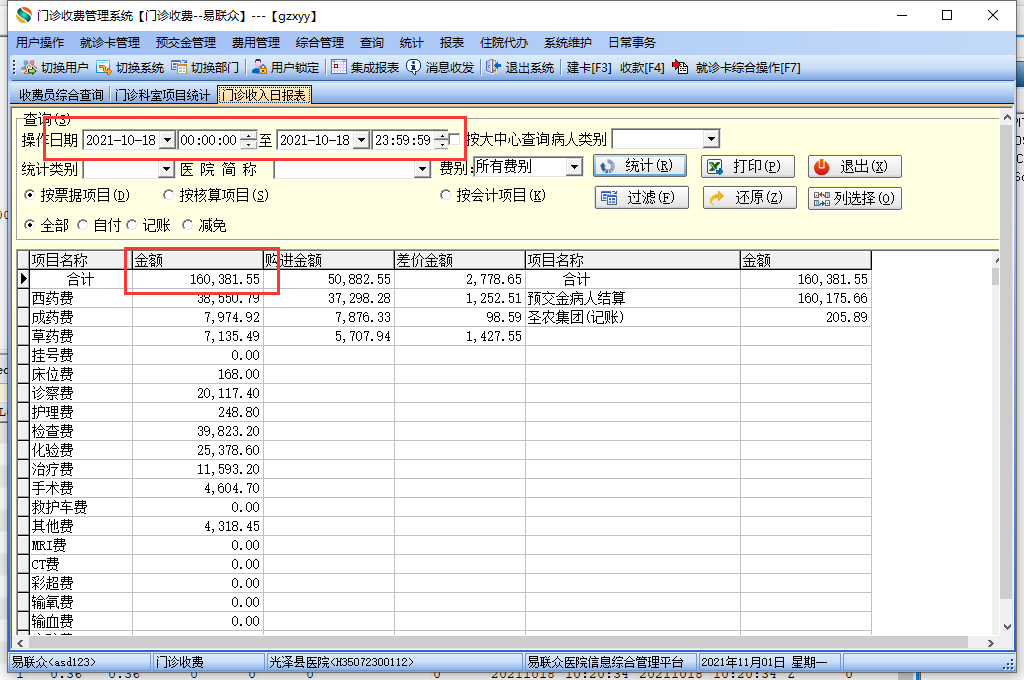Click the 用户锁定 lock icon

(259, 67)
